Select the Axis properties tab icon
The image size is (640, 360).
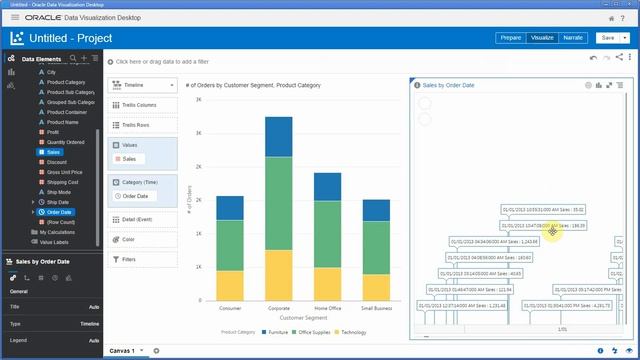tap(27, 278)
